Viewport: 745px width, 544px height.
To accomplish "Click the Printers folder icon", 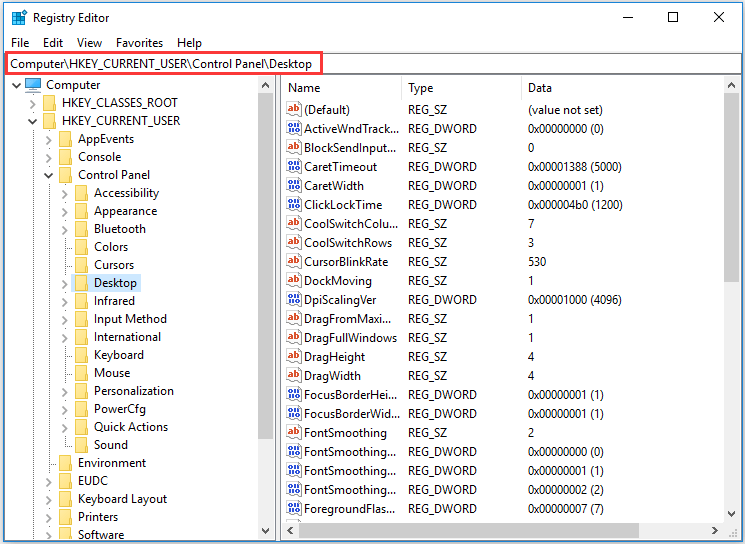I will [x=66, y=517].
